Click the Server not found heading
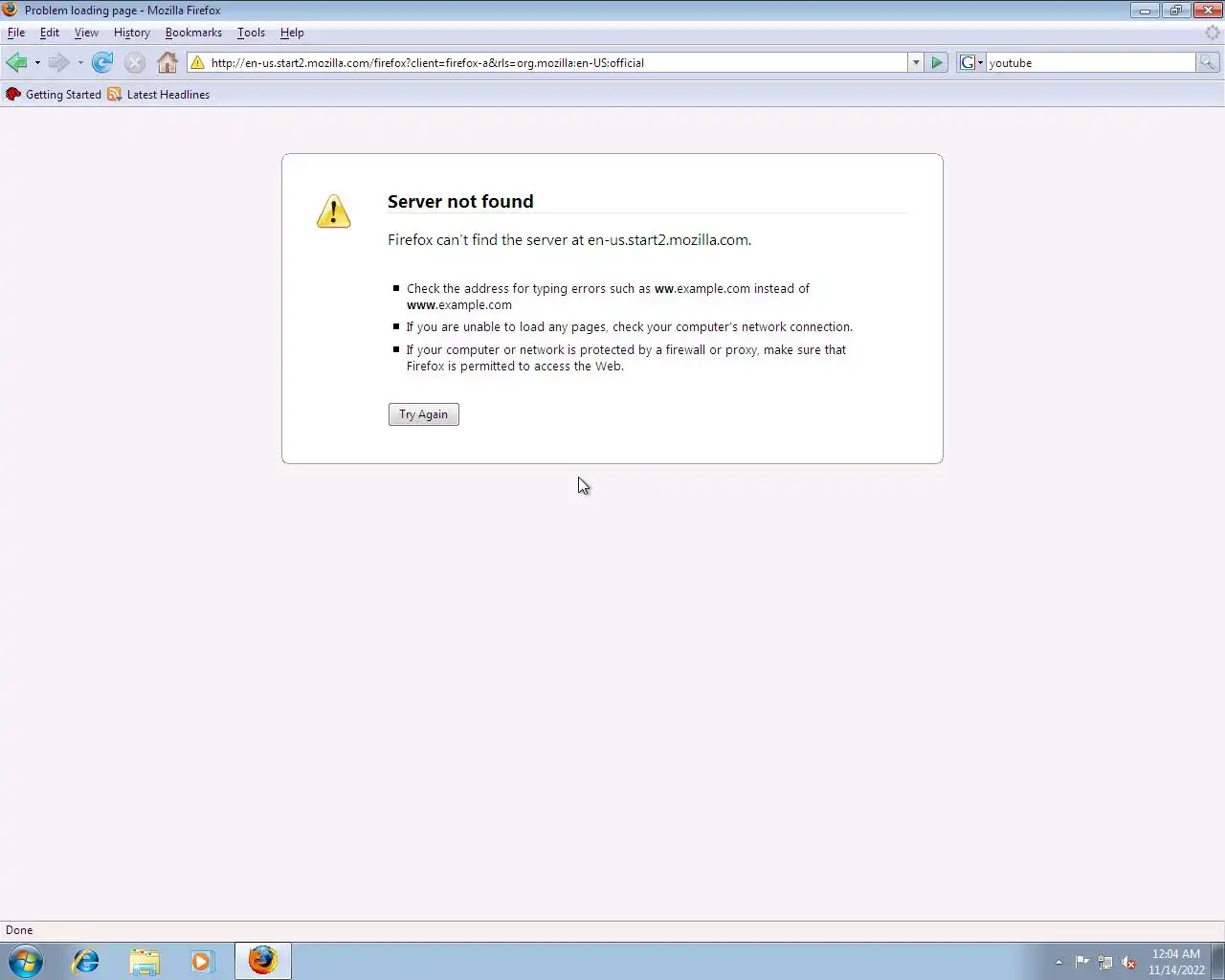 point(460,201)
